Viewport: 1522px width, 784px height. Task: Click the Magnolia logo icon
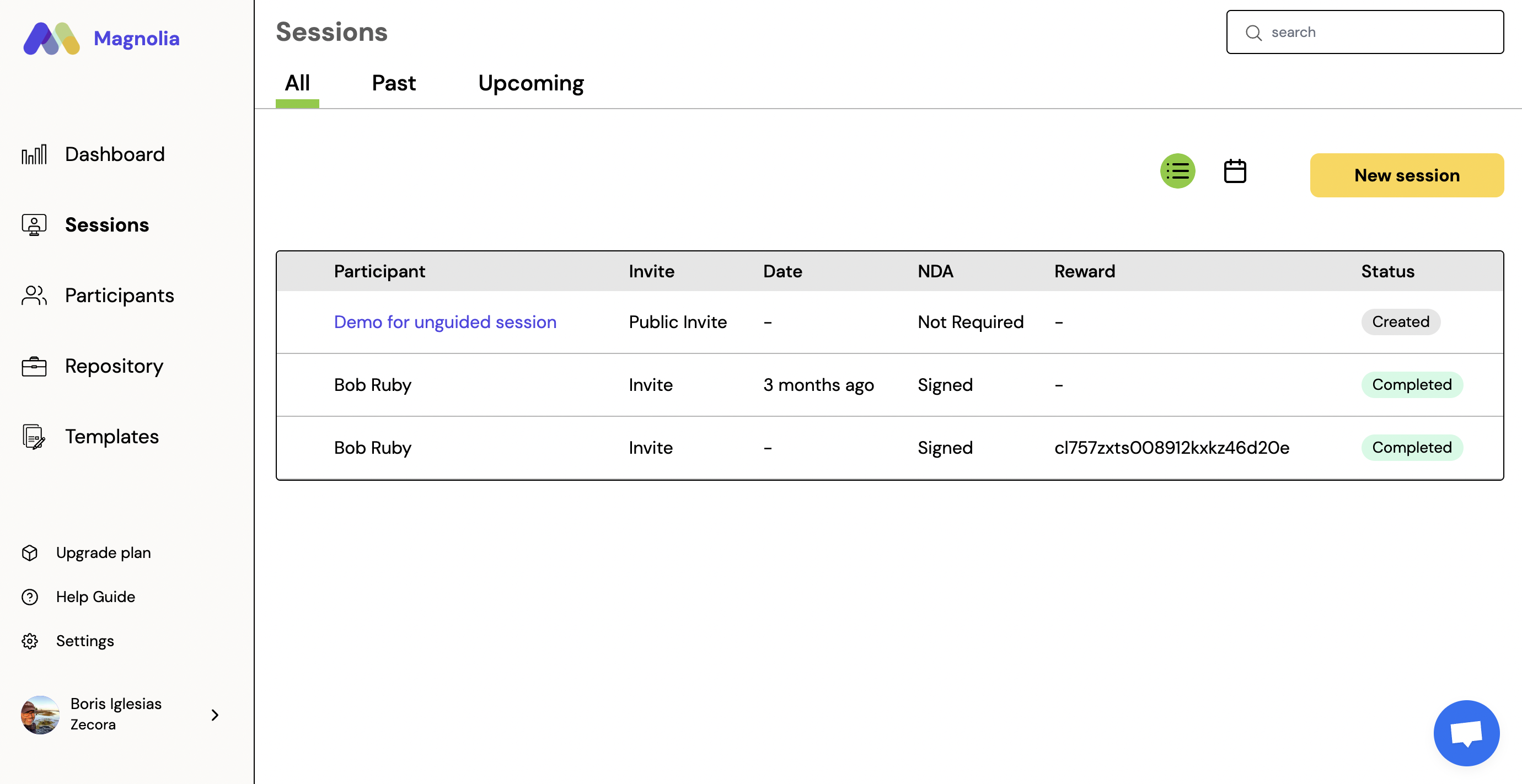pos(51,39)
